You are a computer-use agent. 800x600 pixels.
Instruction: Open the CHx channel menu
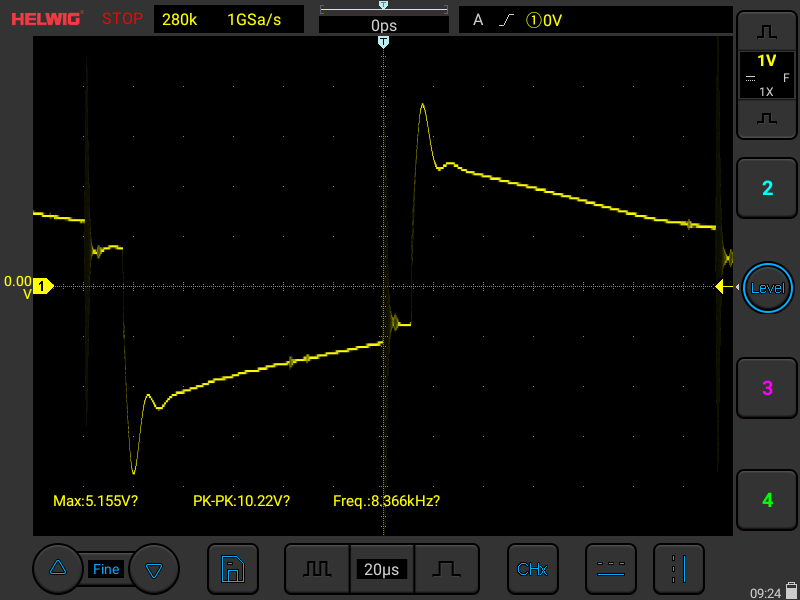pos(533,569)
